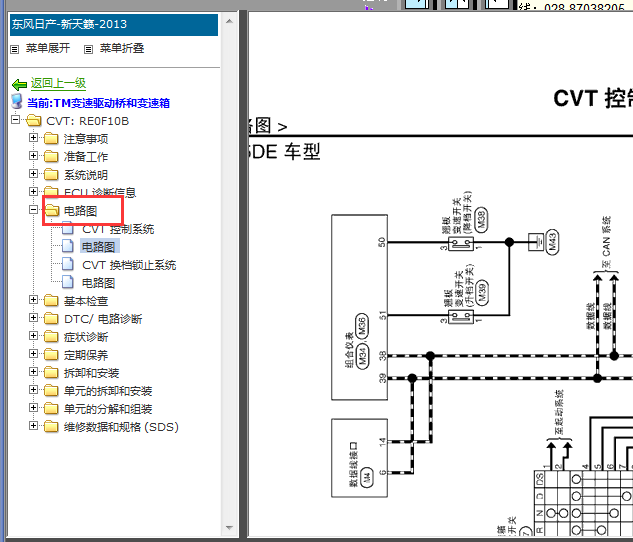
Task: Click the 组合仪表 block label in diagram
Action: (349, 350)
